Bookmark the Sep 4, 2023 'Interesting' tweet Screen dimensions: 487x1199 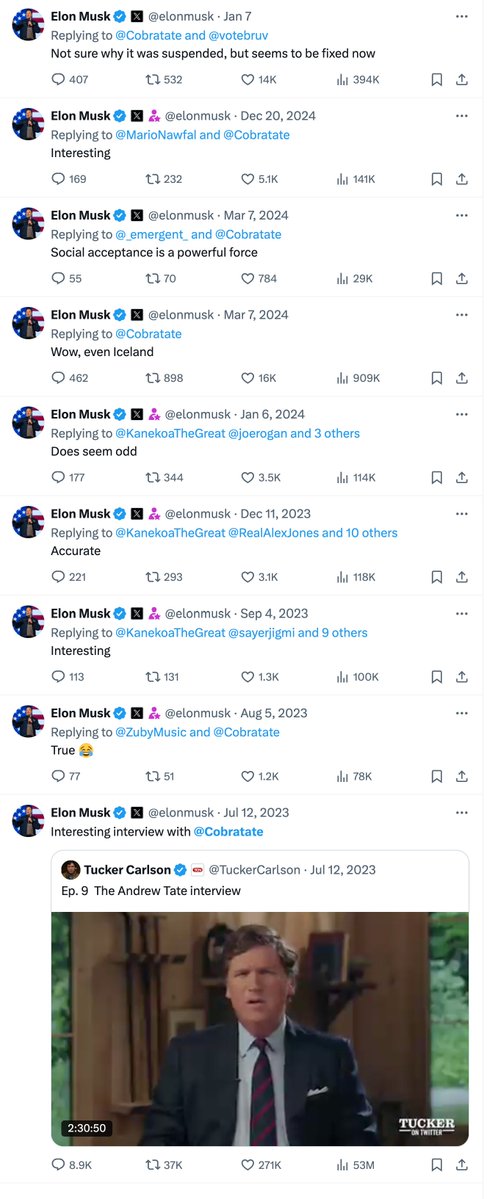click(x=437, y=677)
